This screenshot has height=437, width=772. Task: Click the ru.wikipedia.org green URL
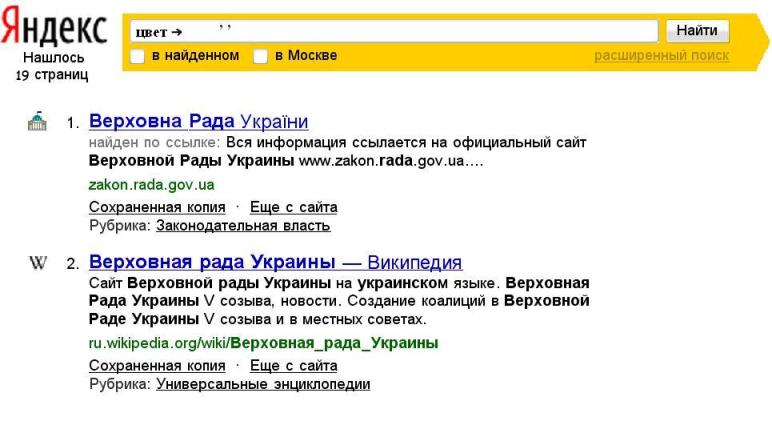[263, 343]
